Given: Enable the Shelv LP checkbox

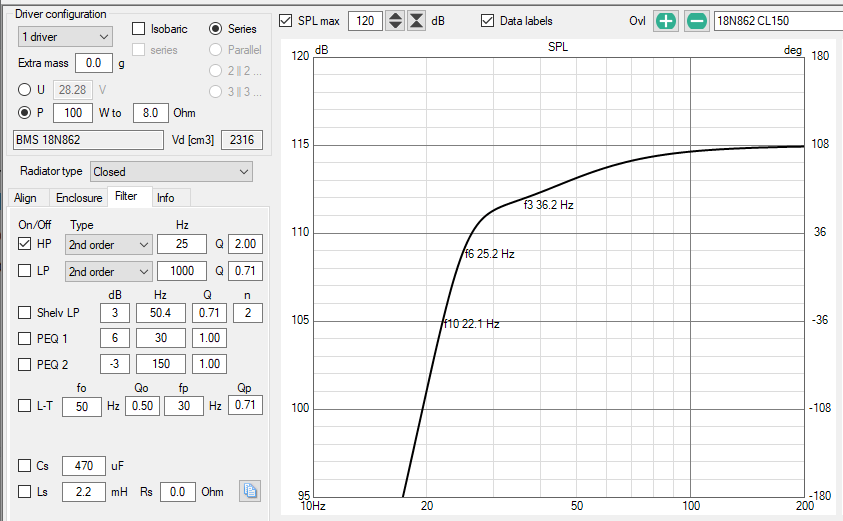Looking at the screenshot, I should [x=24, y=312].
